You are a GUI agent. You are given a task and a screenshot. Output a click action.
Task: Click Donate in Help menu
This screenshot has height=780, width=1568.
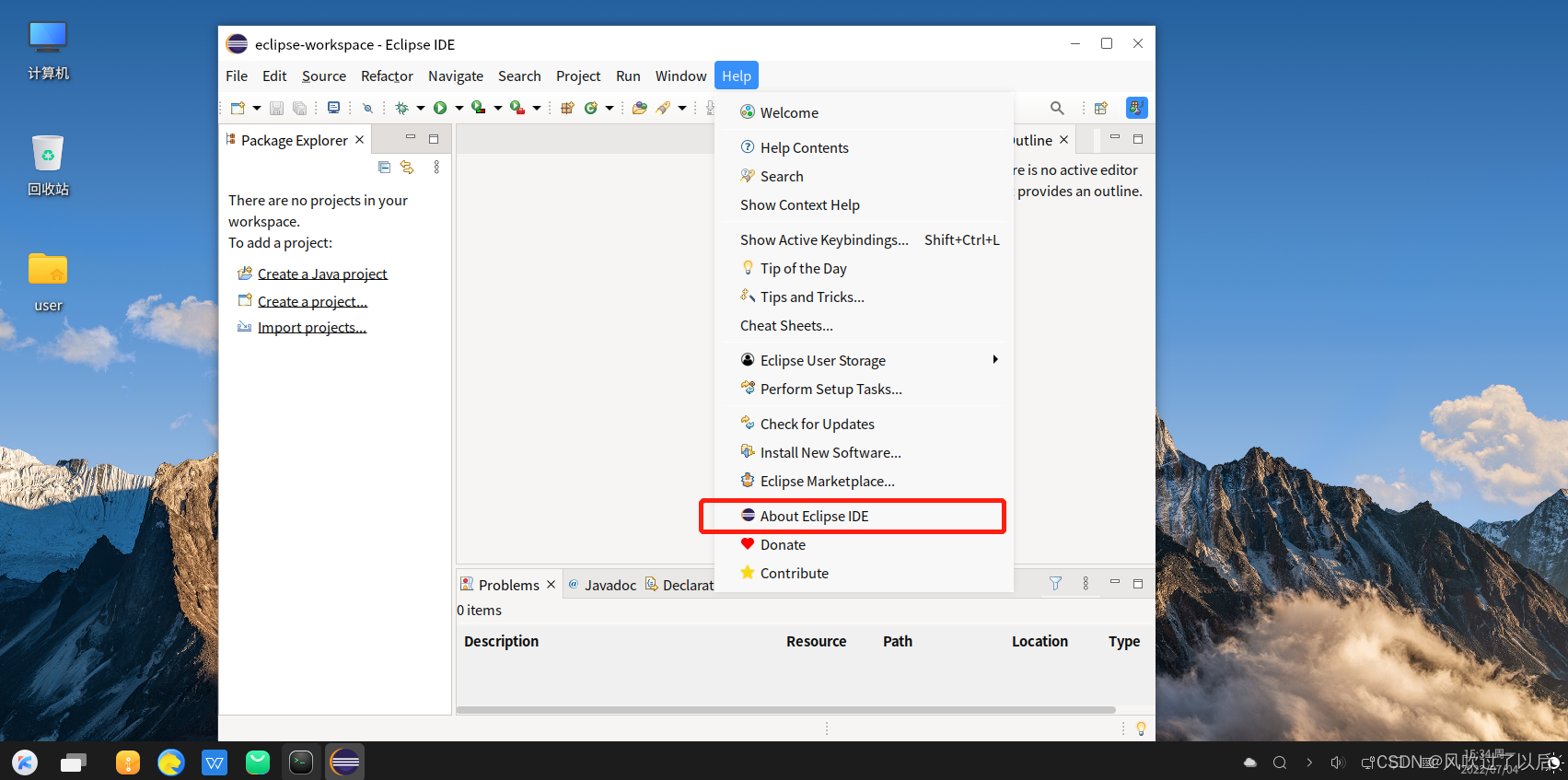point(864,544)
